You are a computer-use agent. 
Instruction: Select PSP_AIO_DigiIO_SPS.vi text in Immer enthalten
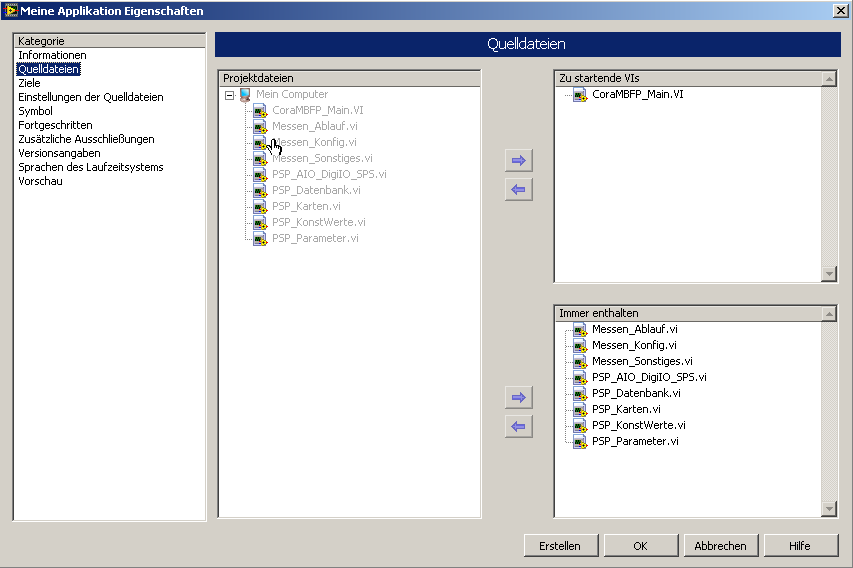click(649, 377)
